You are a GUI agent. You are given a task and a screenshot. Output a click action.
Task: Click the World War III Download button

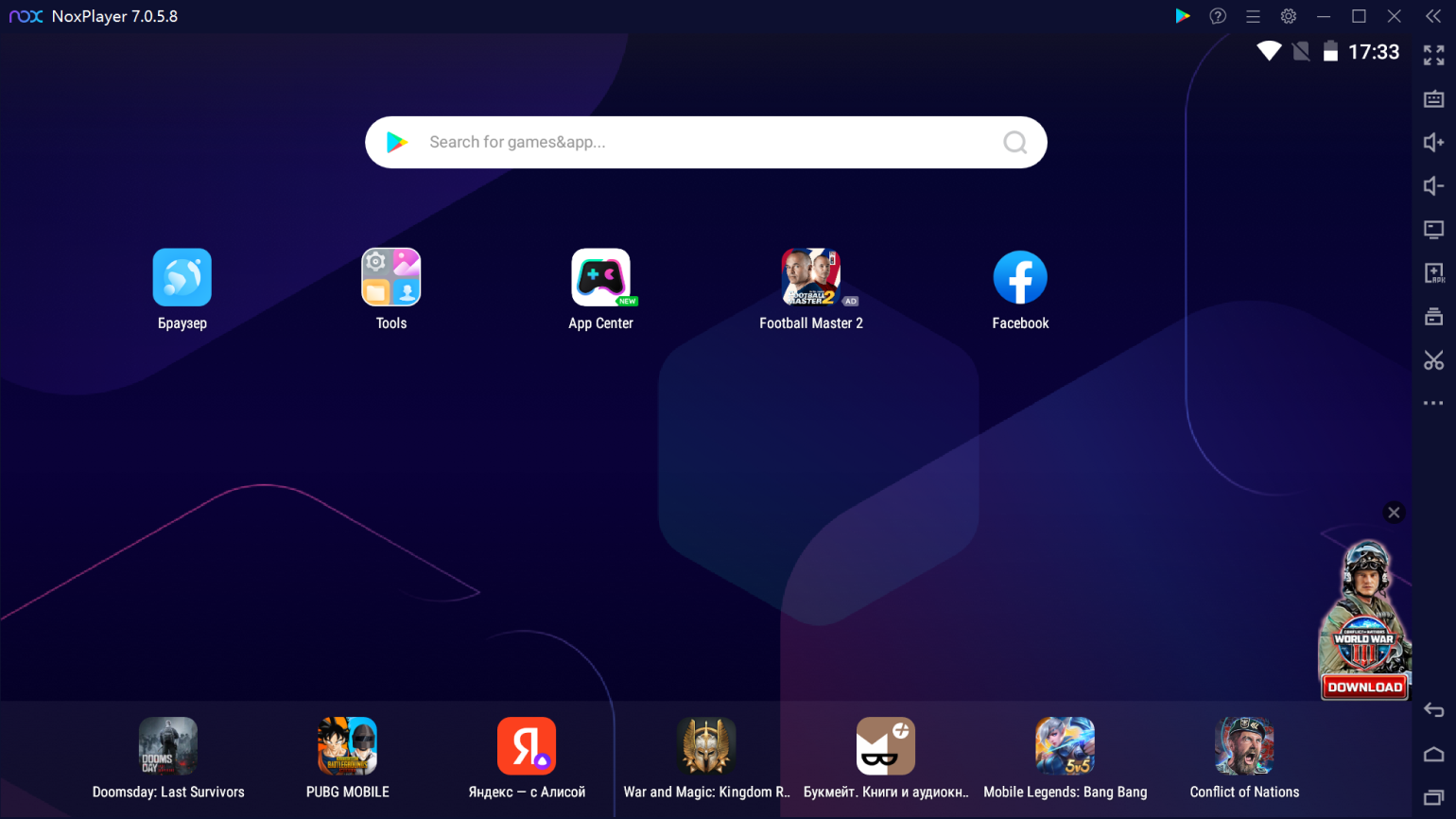[x=1364, y=688]
